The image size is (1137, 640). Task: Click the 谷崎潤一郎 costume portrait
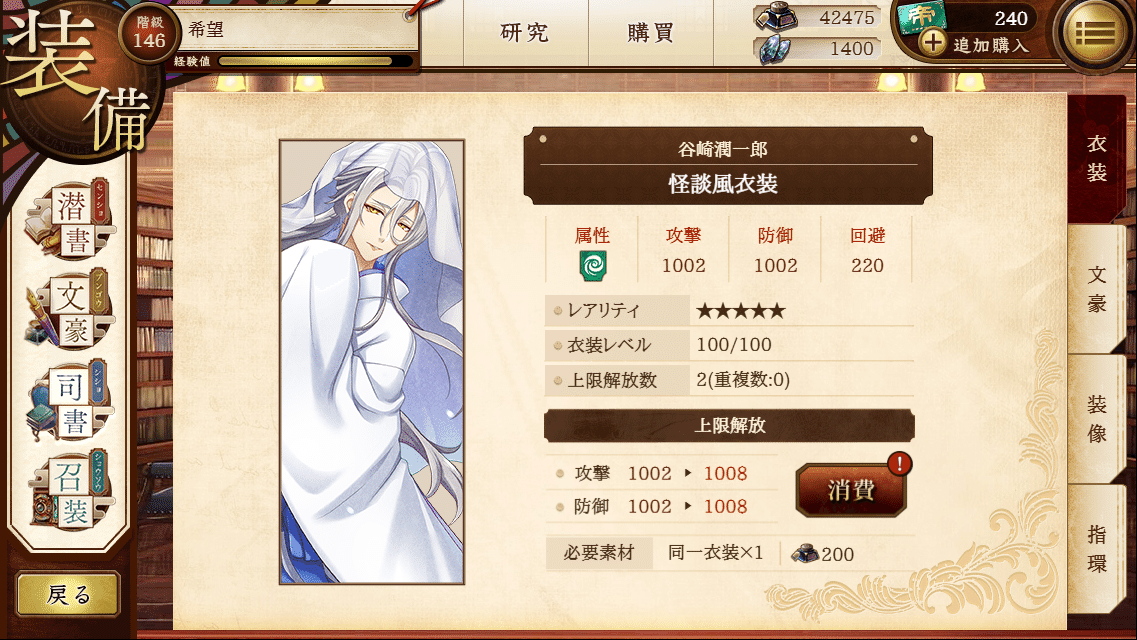tap(372, 362)
